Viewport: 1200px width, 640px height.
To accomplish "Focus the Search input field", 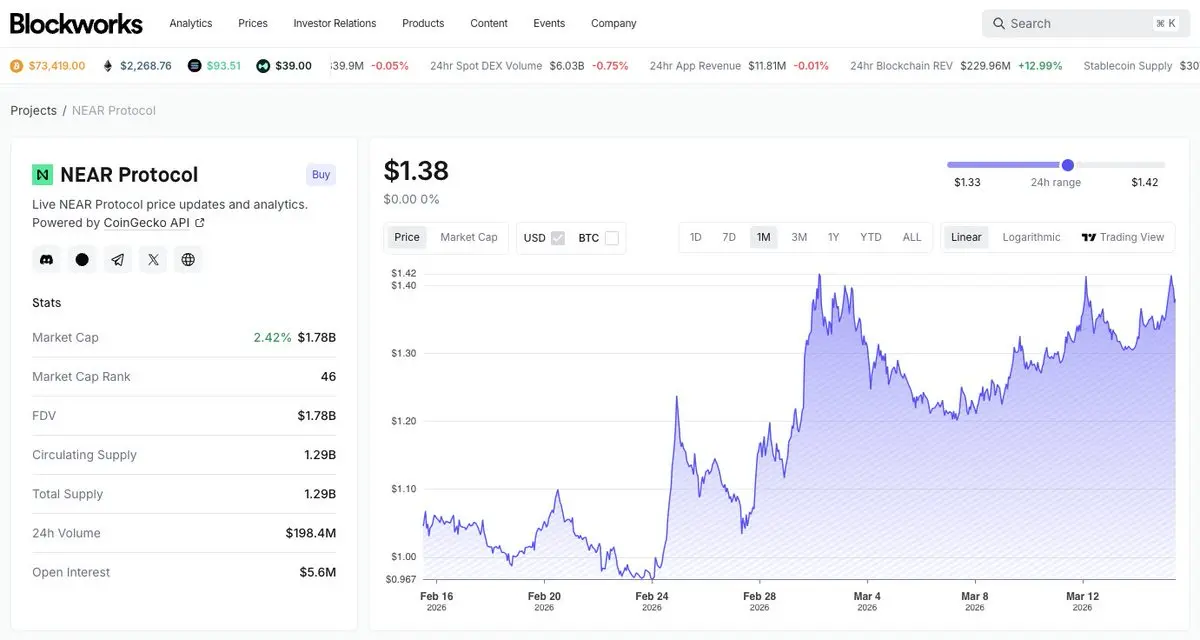I will coord(1076,23).
